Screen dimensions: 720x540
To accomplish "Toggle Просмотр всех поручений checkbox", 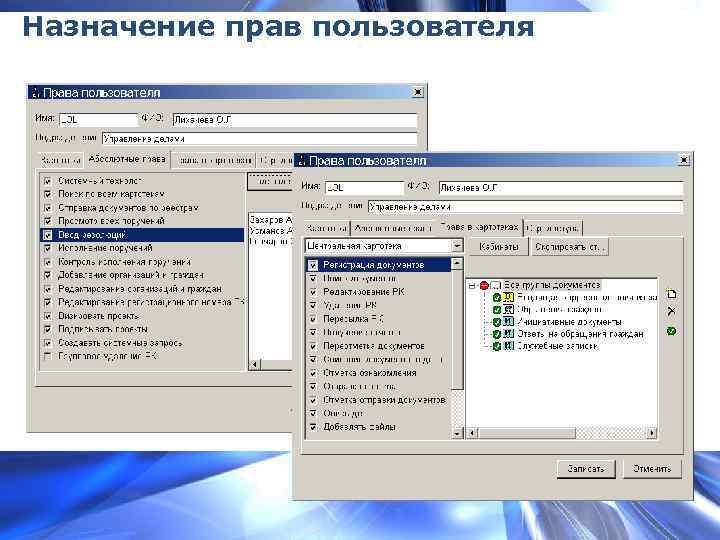I will tap(48, 221).
